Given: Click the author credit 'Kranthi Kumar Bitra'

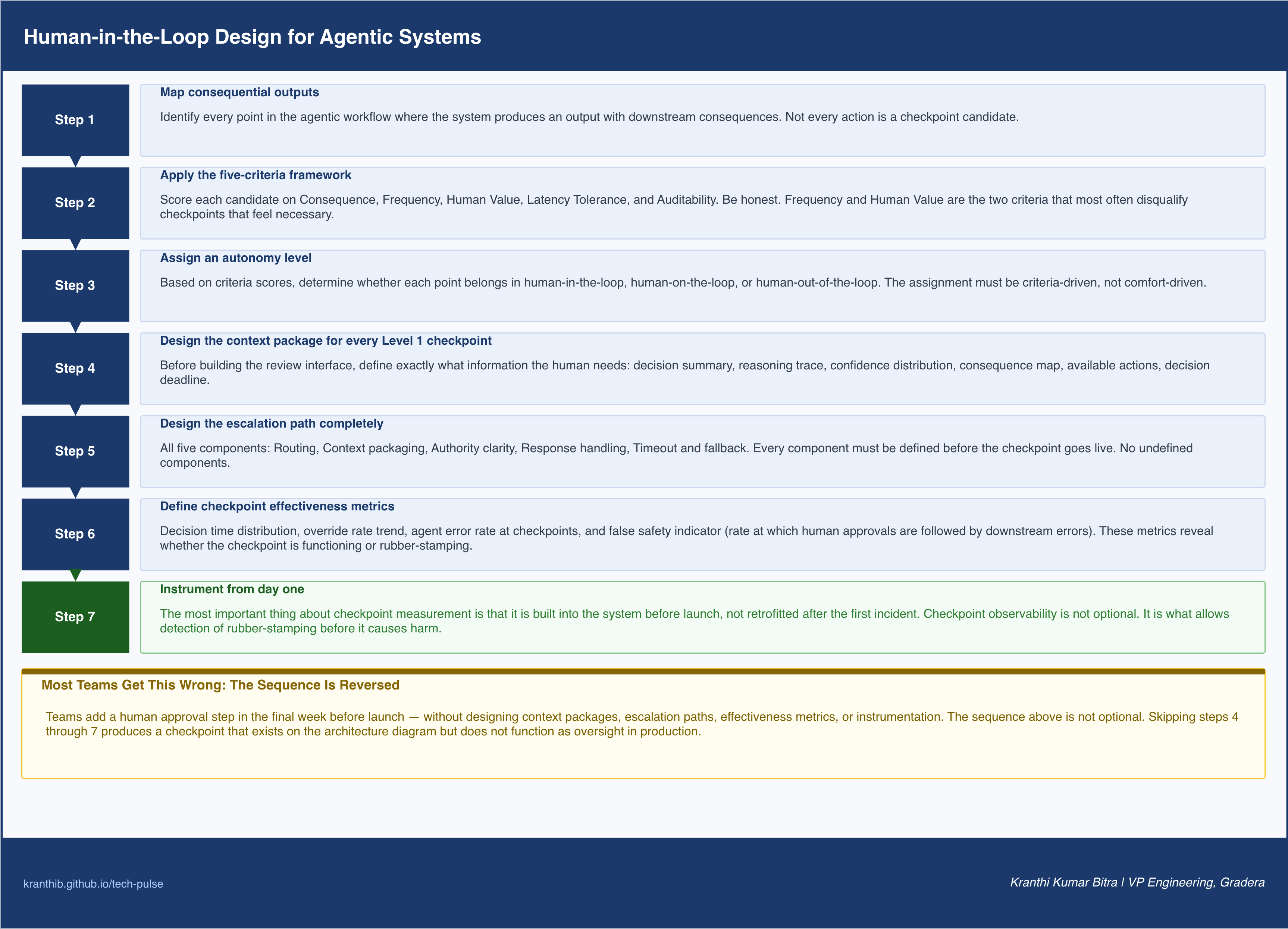Looking at the screenshot, I should click(1137, 882).
